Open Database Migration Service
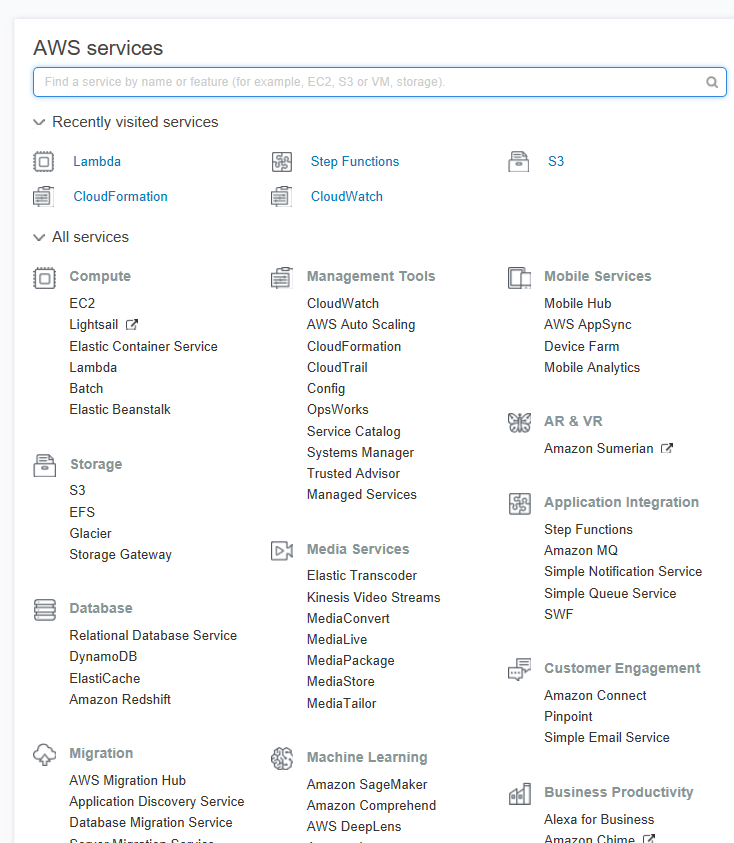This screenshot has height=843, width=734. 151,822
